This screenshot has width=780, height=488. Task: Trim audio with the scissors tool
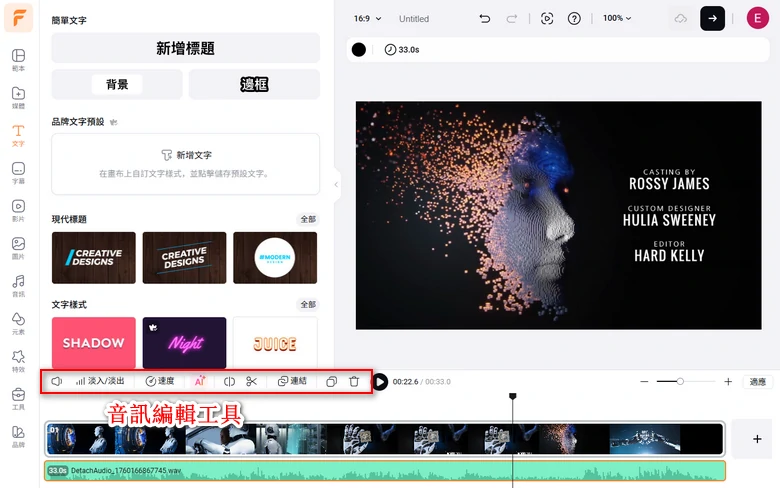(252, 382)
